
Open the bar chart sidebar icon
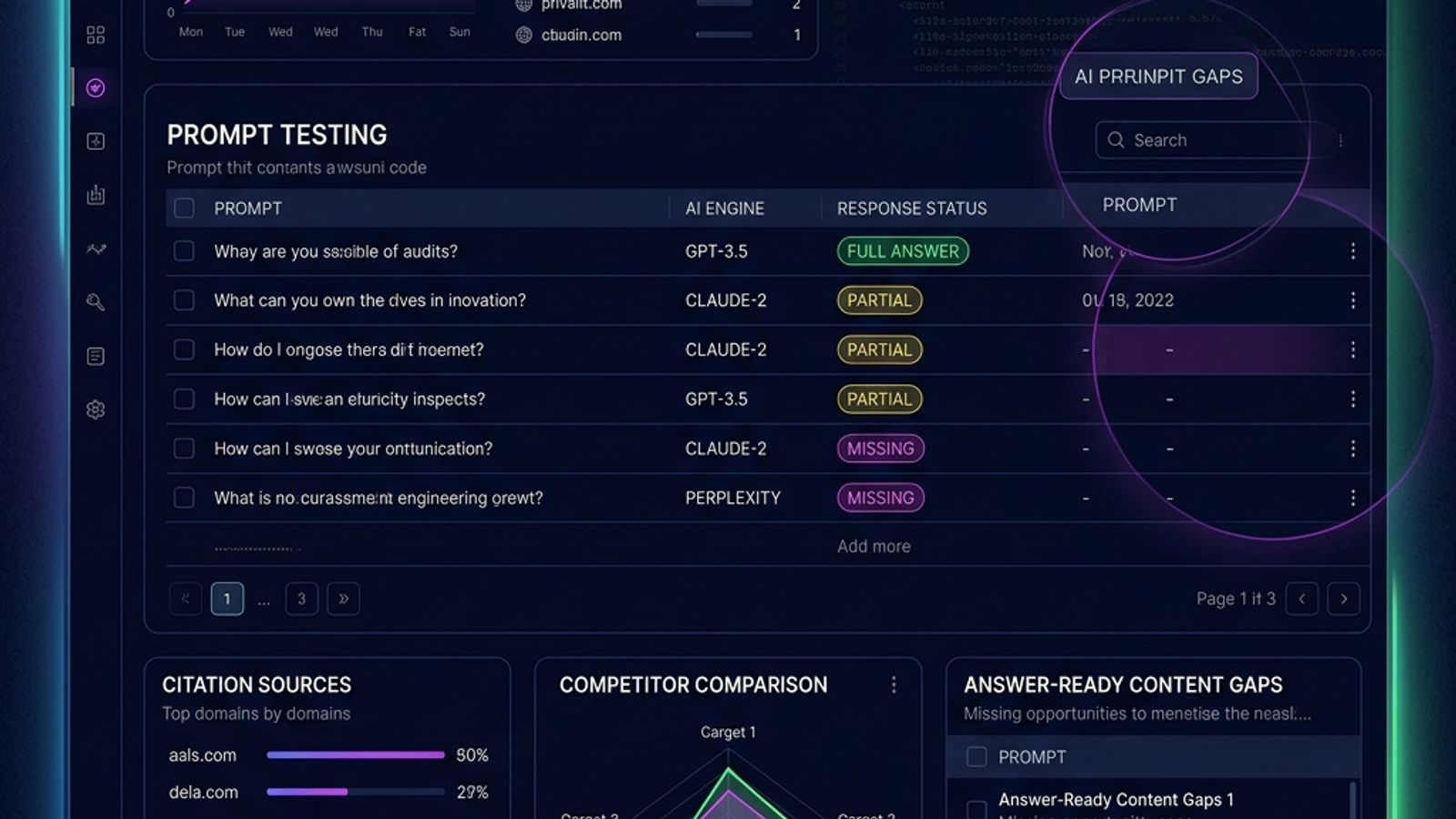point(96,195)
